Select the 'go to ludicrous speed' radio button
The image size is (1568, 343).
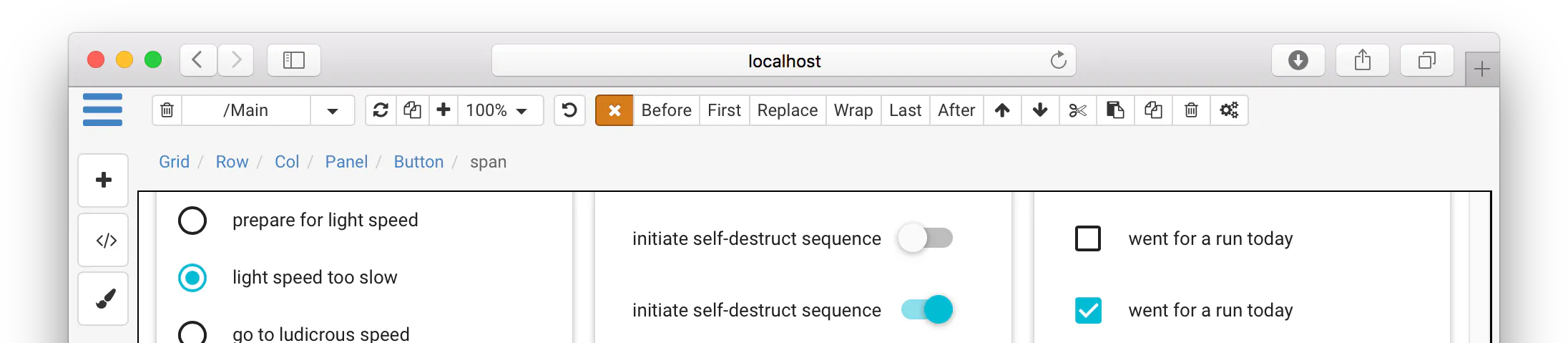192,334
